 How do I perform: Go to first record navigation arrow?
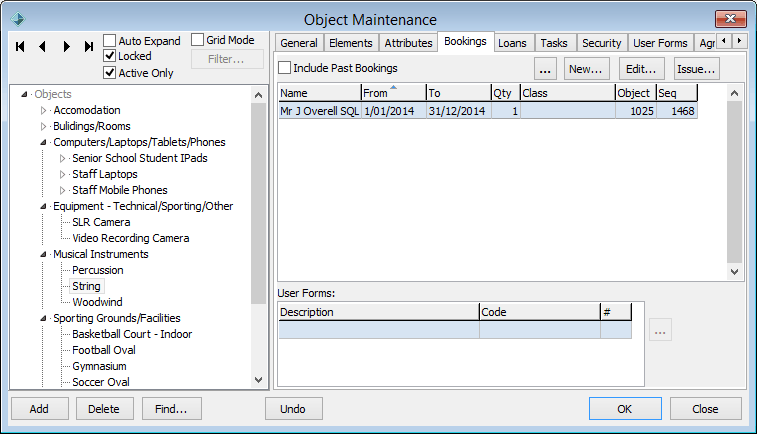pos(20,46)
